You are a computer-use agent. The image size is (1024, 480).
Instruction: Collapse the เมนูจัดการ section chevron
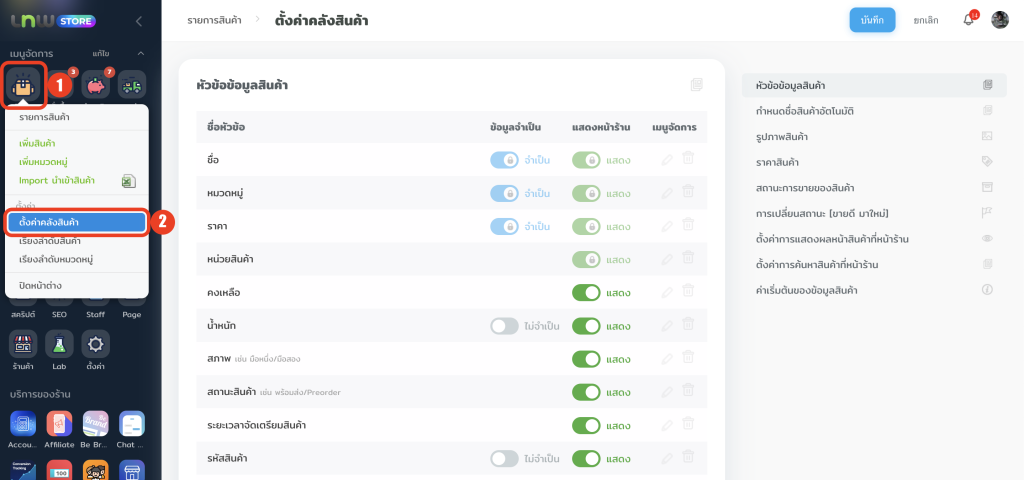[x=141, y=53]
